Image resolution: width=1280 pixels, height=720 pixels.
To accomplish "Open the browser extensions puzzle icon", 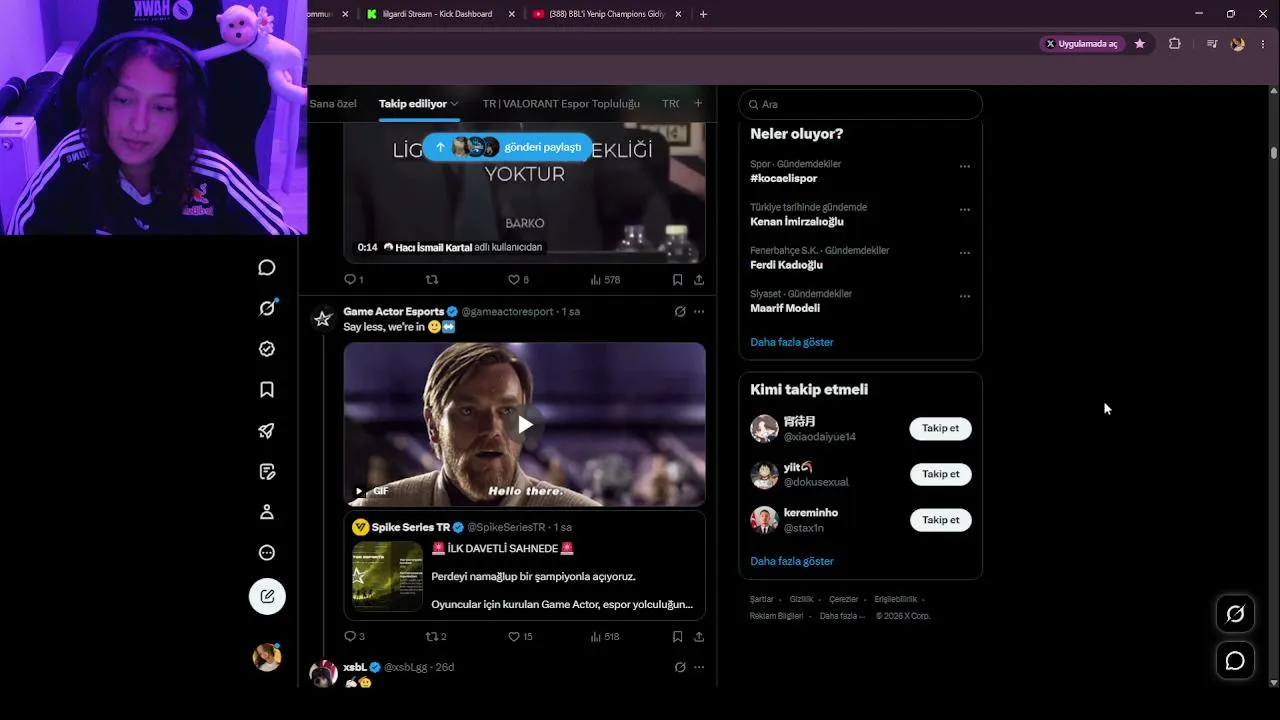I will click(x=1175, y=44).
